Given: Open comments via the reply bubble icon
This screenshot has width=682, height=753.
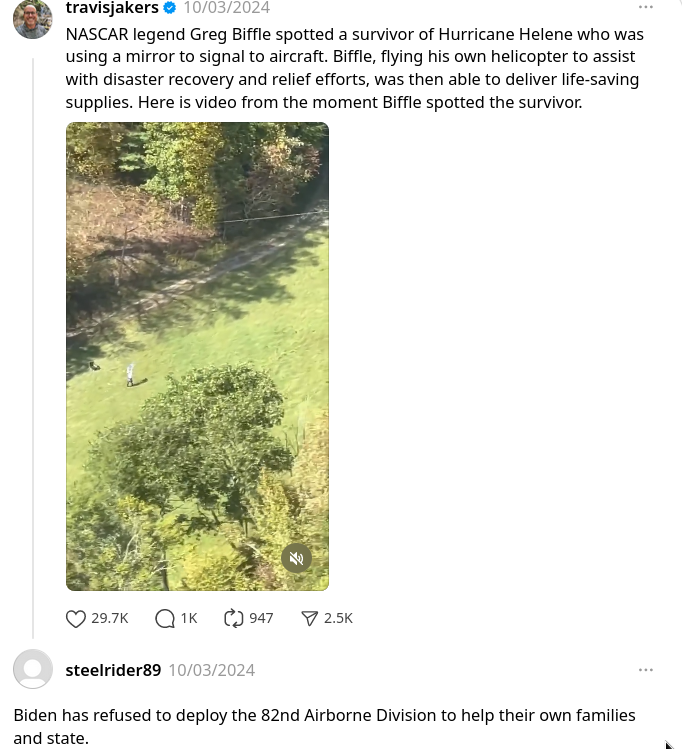Looking at the screenshot, I should [x=165, y=619].
